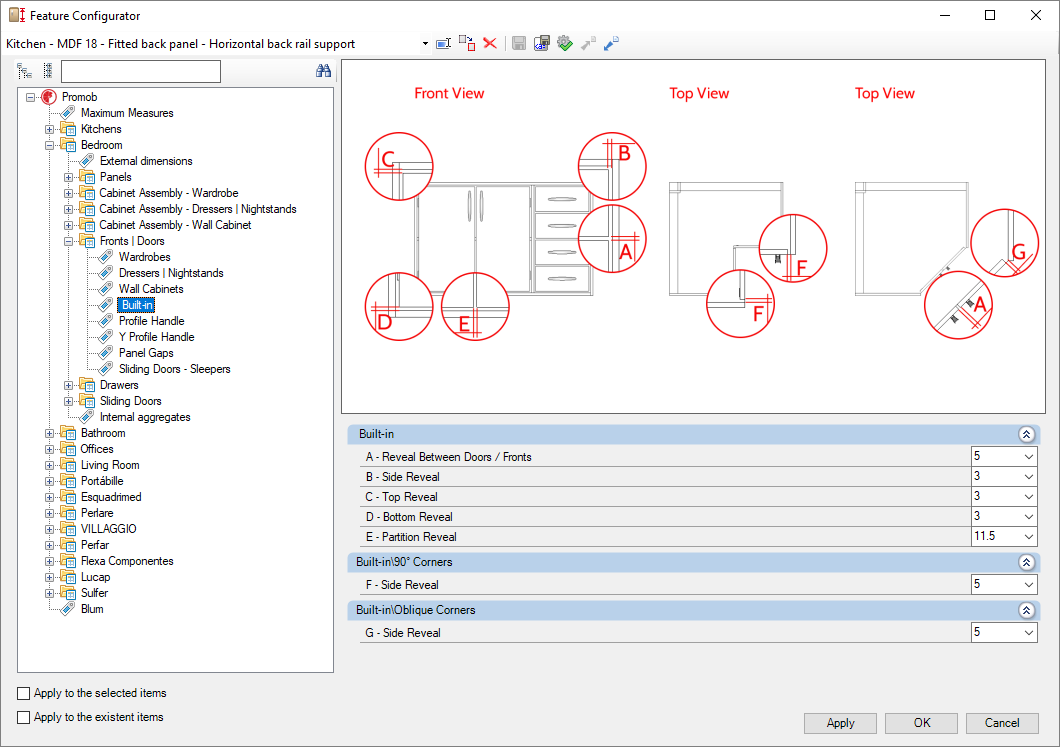Enable Apply to the existent items checkbox
This screenshot has height=747, width=1060.
(24, 717)
